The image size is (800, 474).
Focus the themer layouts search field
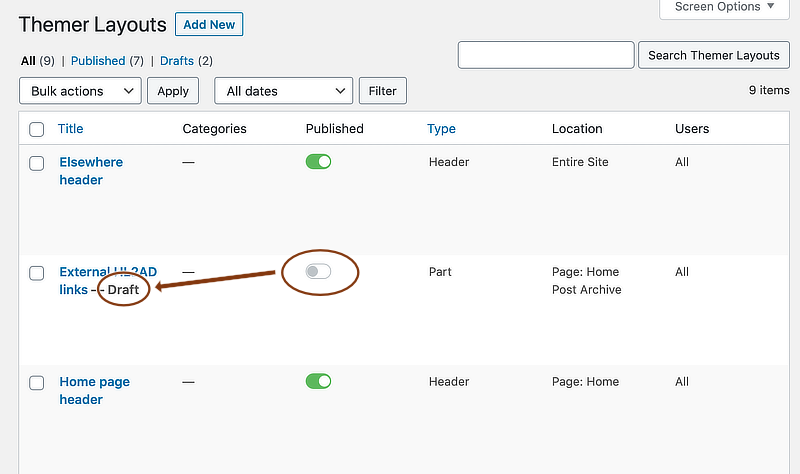(546, 55)
